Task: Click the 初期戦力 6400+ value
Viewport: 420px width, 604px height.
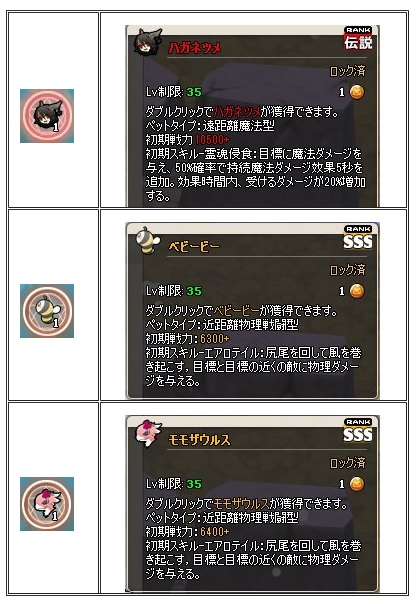Action: pyautogui.click(x=215, y=532)
